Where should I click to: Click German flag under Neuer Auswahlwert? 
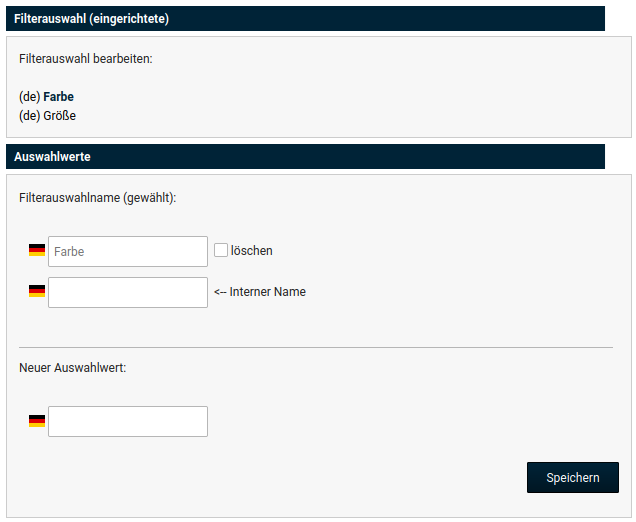pyautogui.click(x=37, y=421)
